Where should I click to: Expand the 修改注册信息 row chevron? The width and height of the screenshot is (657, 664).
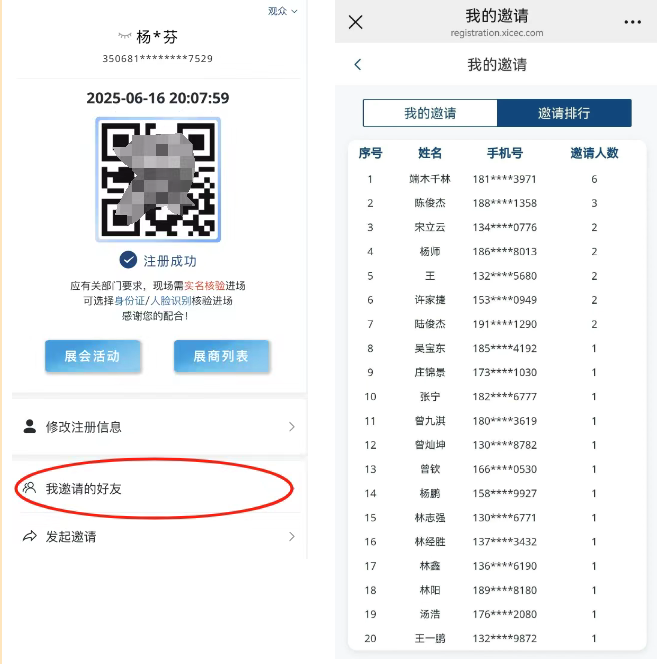click(291, 427)
